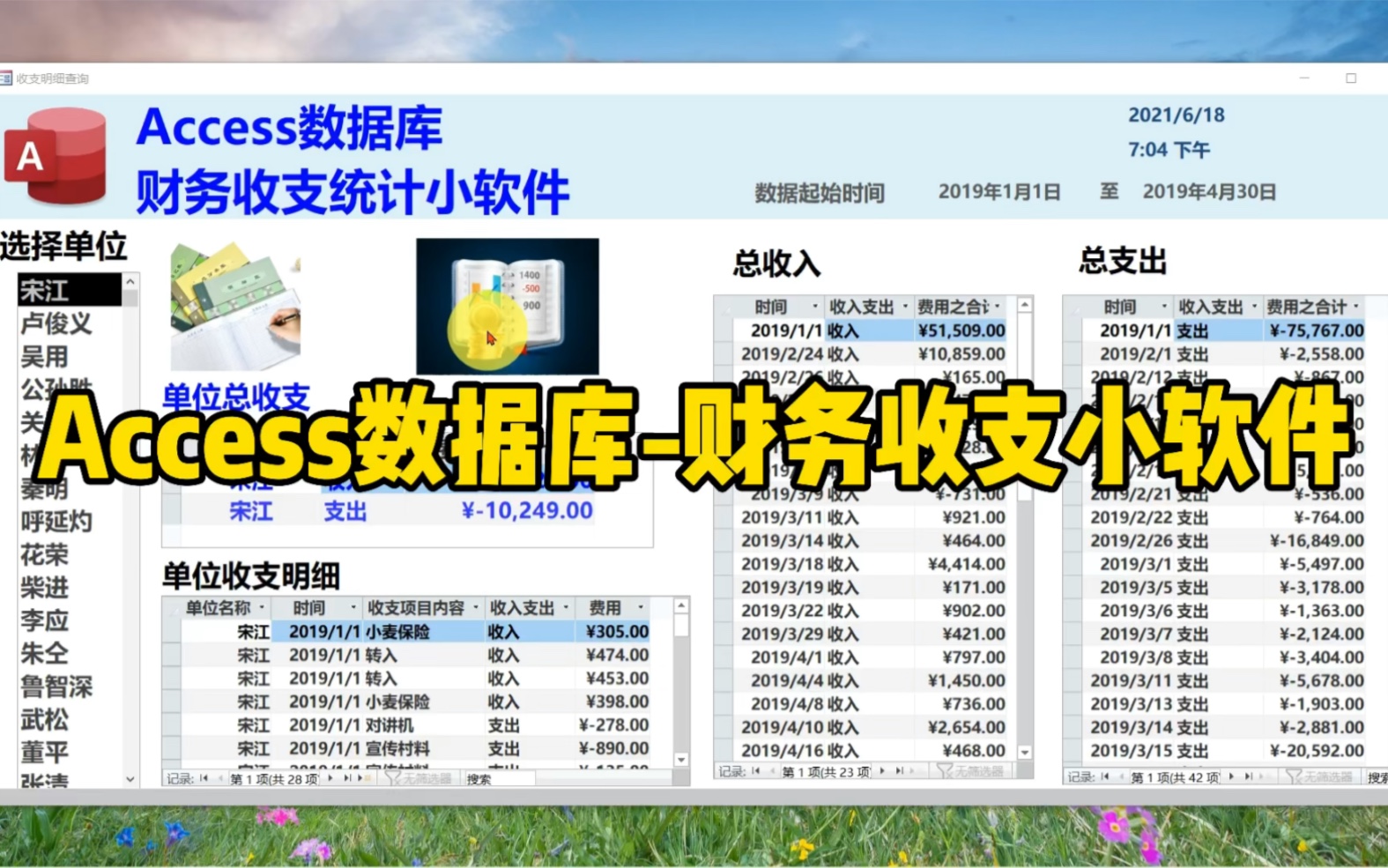Go to first record in 总支出 table
The width and height of the screenshot is (1388, 868).
pos(1104,776)
